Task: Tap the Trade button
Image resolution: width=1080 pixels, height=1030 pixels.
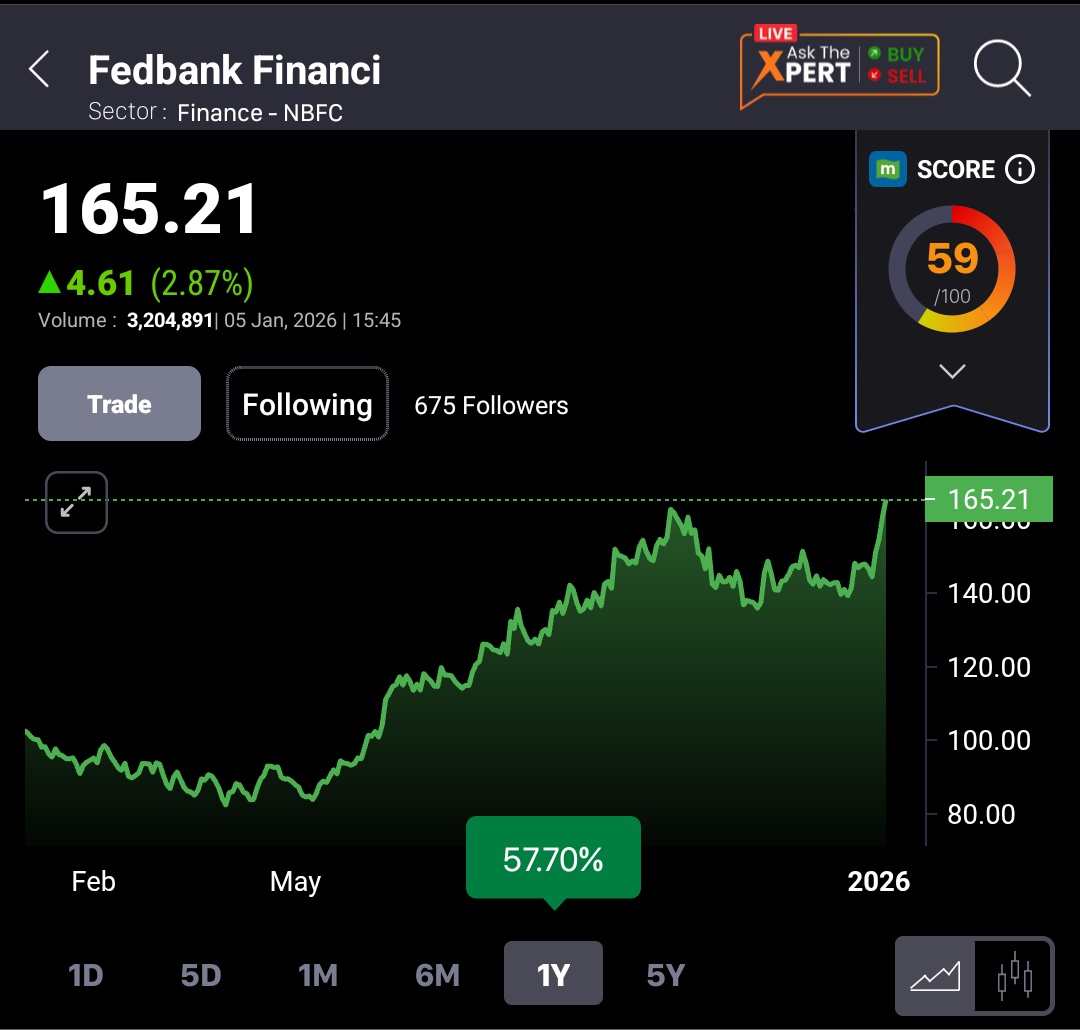Action: click(x=119, y=404)
